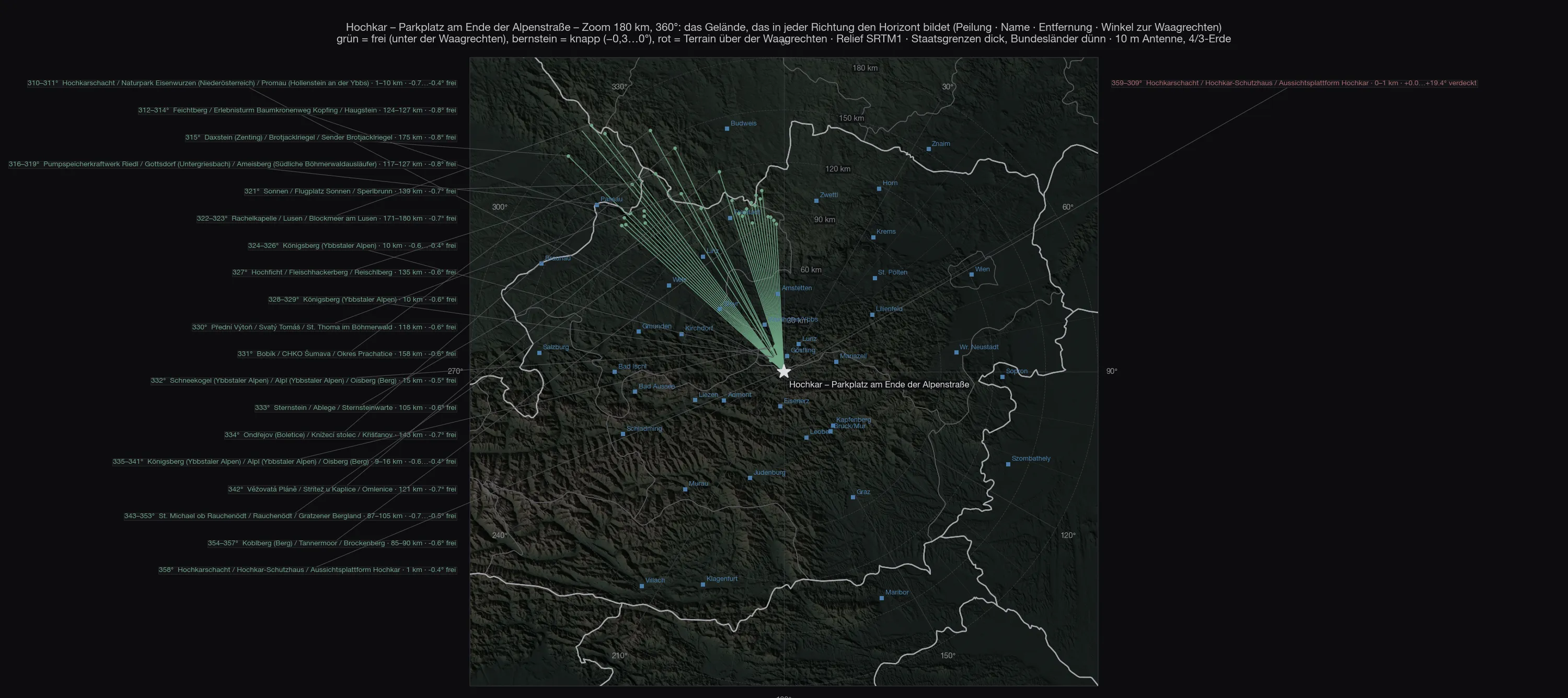1568x698 pixels.
Task: Select the 324–326° Königsberg label
Action: click(352, 245)
